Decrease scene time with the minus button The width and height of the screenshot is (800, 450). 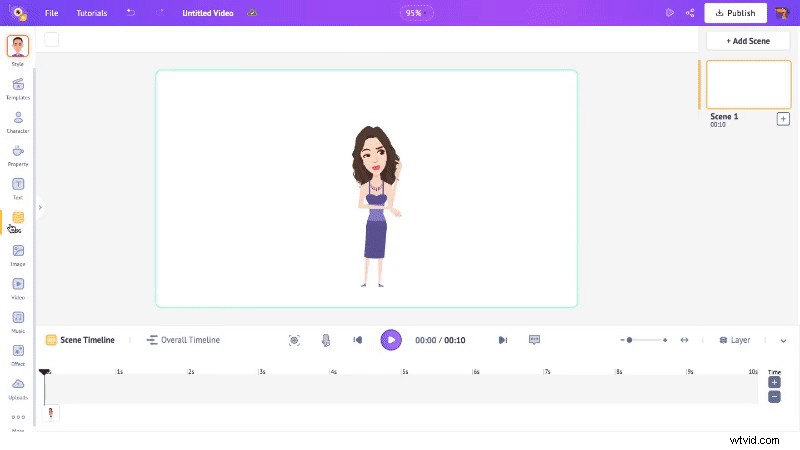click(x=774, y=396)
